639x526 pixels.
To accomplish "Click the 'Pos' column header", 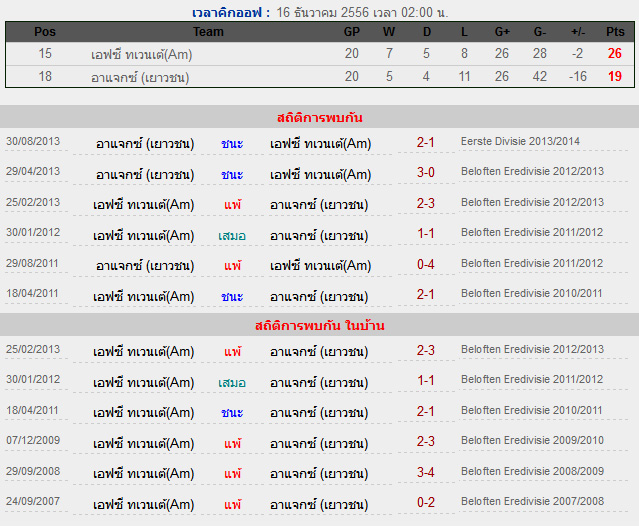I will tap(45, 32).
